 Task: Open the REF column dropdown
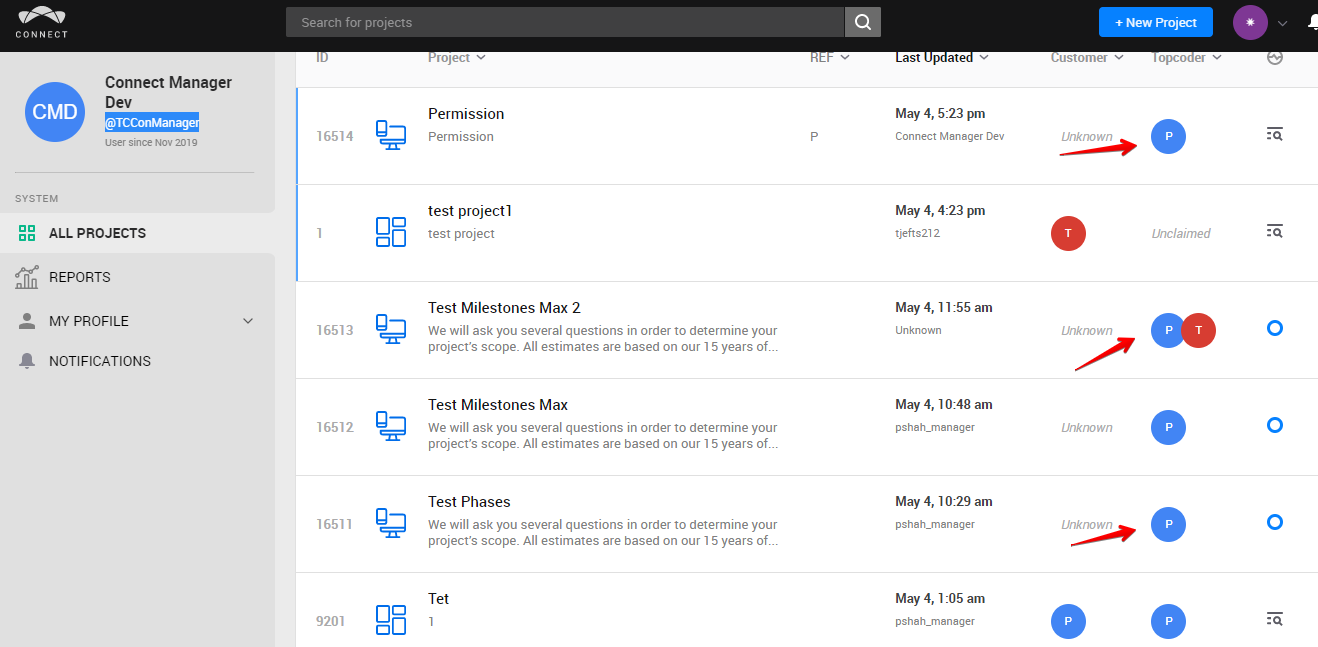click(x=830, y=57)
